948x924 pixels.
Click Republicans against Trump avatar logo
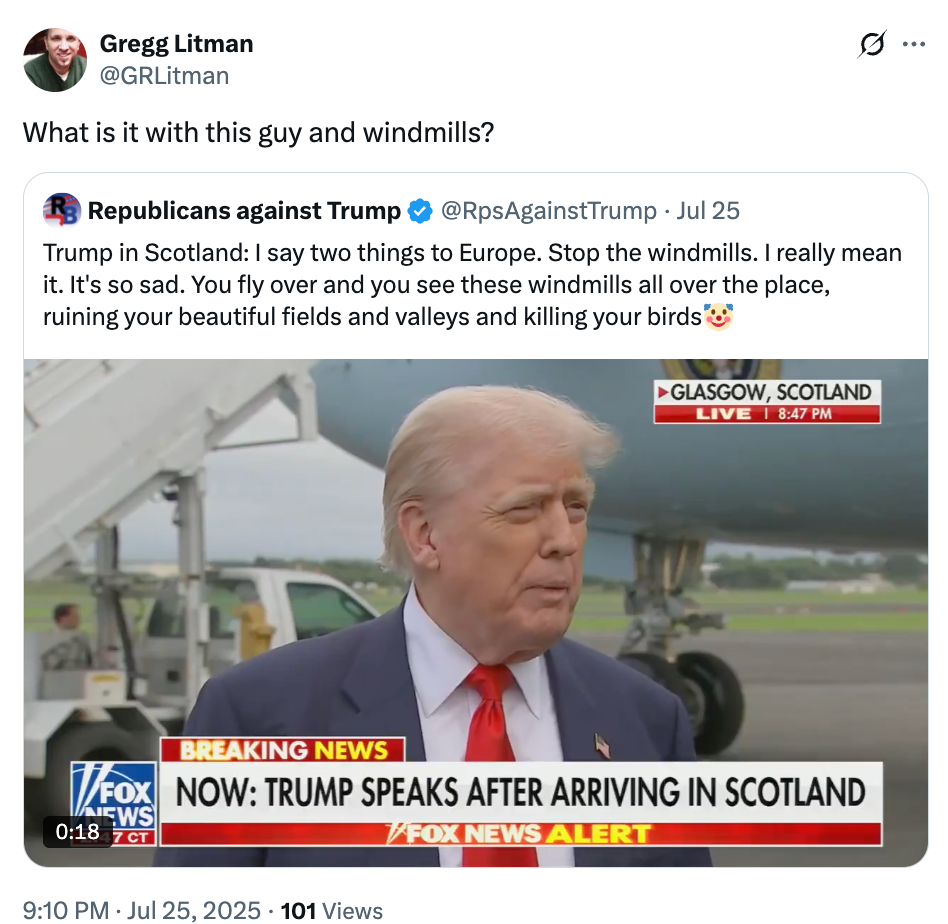(62, 211)
